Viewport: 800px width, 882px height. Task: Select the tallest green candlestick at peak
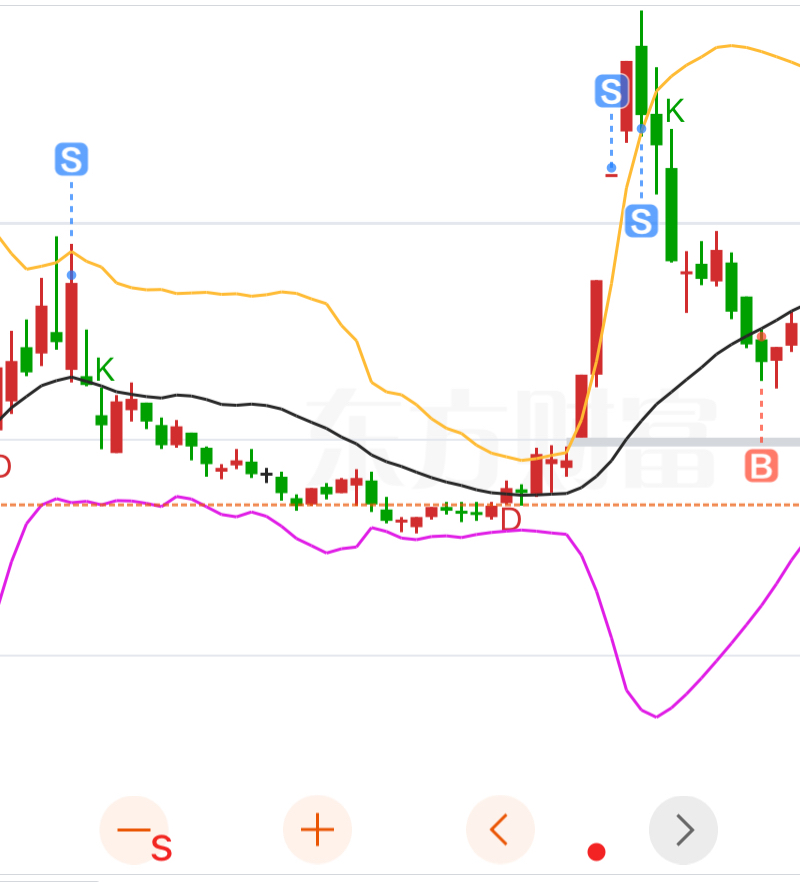pyautogui.click(x=641, y=80)
